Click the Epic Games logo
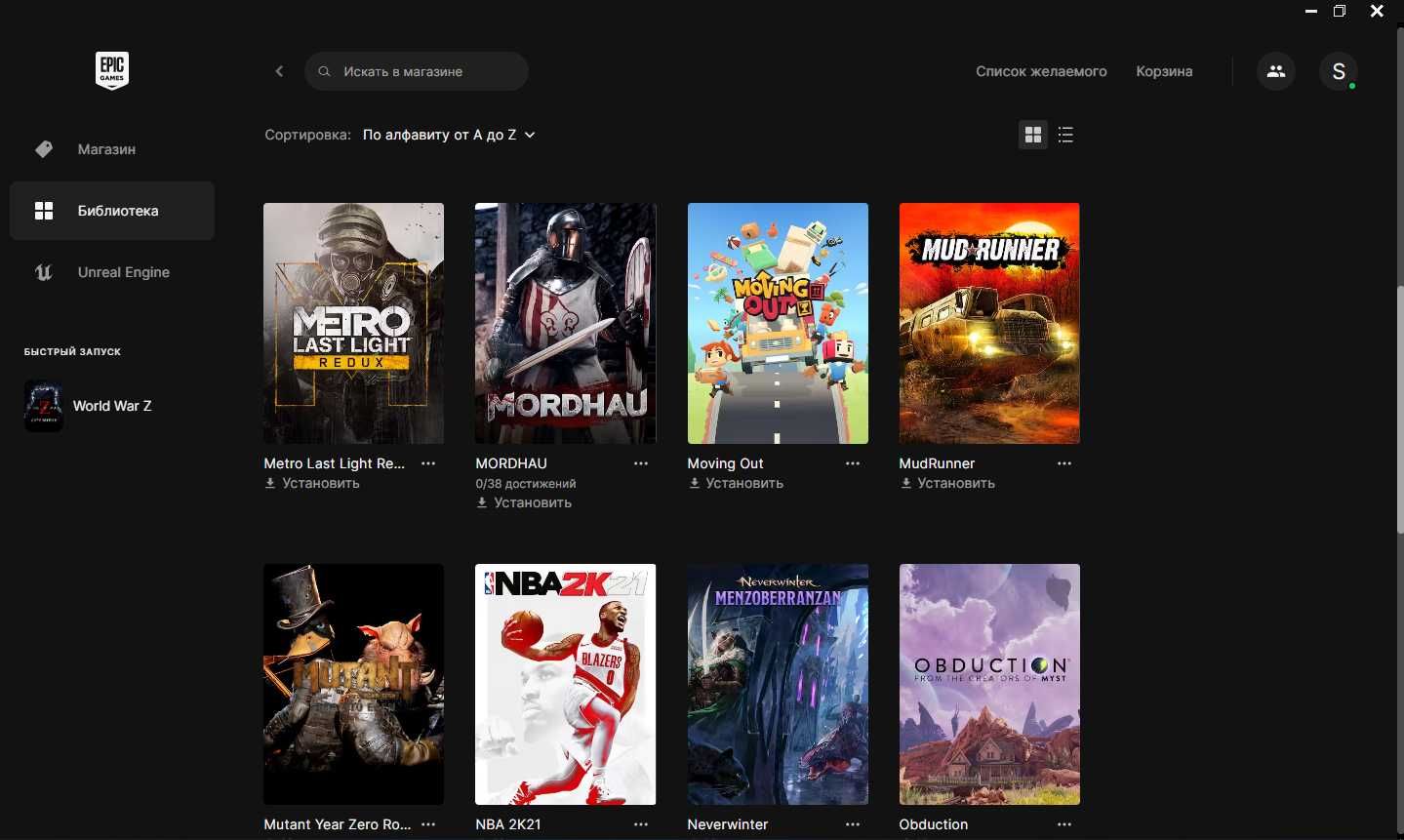Image resolution: width=1404 pixels, height=840 pixels. (x=112, y=71)
